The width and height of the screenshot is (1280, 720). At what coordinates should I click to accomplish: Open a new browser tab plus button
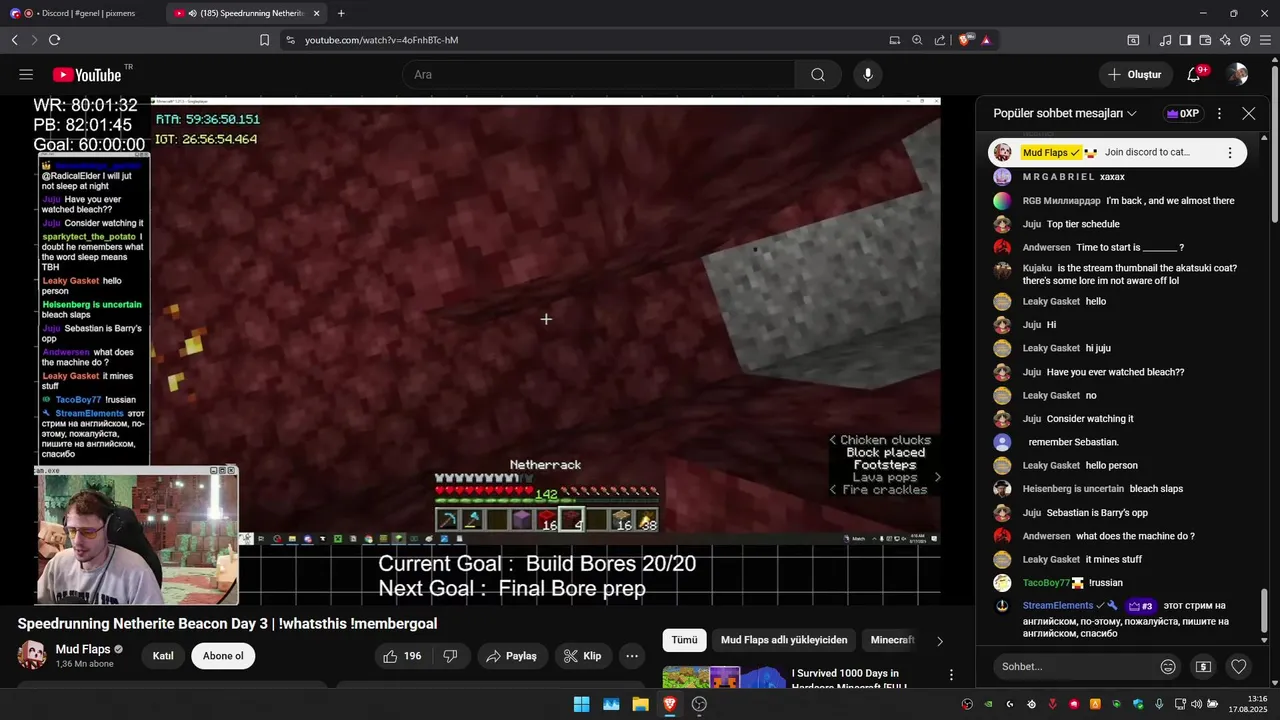(x=341, y=13)
